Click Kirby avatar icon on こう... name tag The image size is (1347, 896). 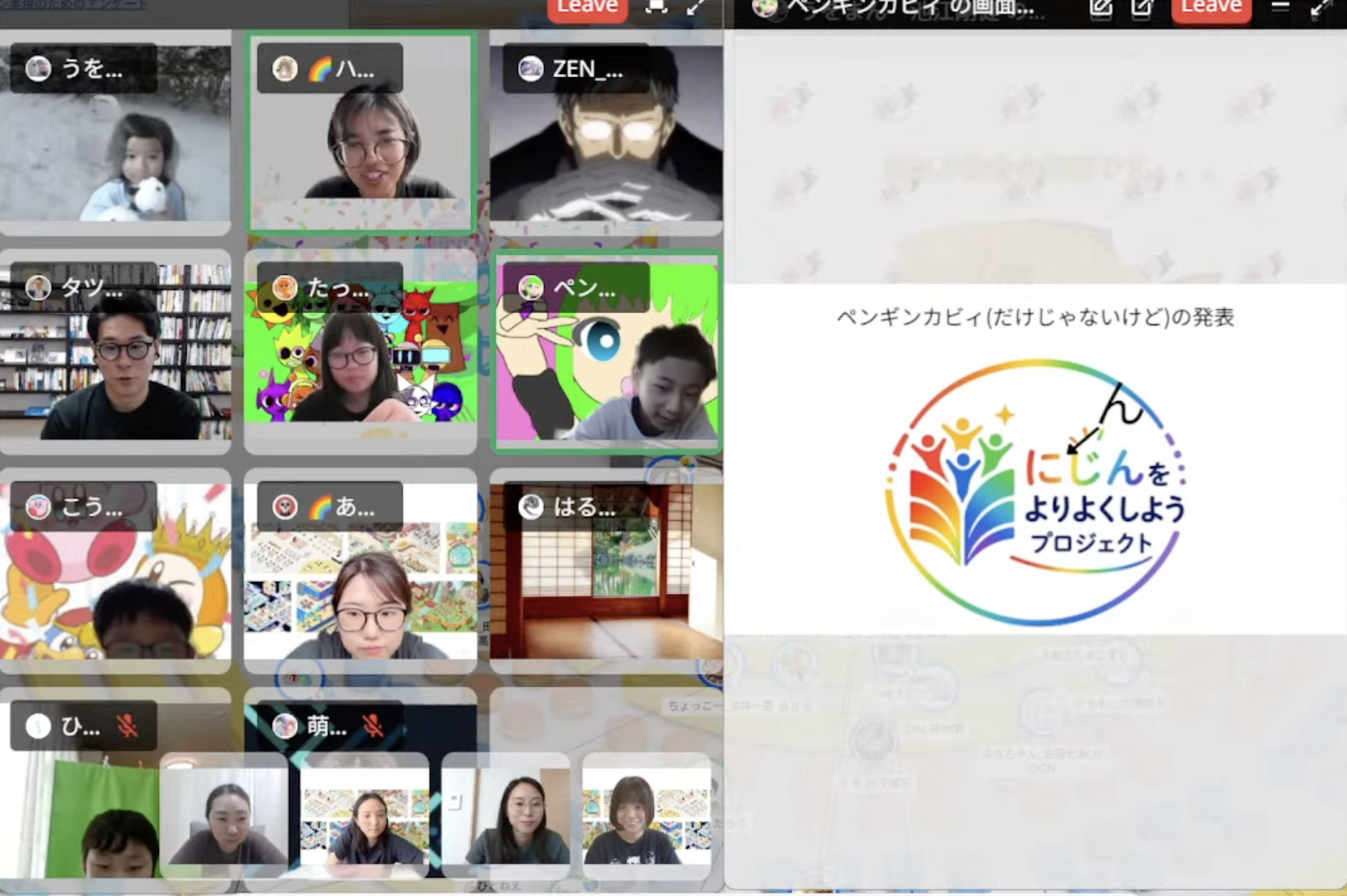pyautogui.click(x=38, y=507)
